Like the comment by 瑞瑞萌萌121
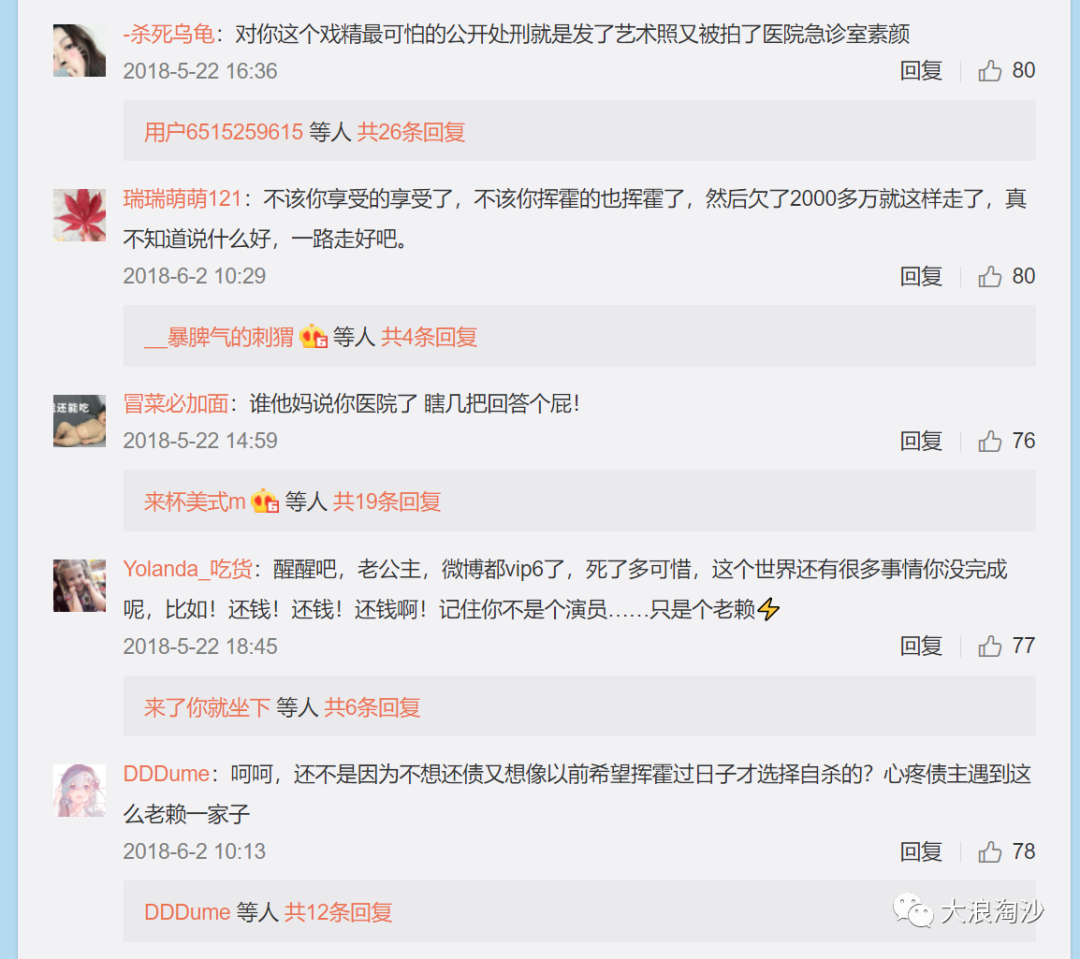The width and height of the screenshot is (1080, 959). [990, 276]
